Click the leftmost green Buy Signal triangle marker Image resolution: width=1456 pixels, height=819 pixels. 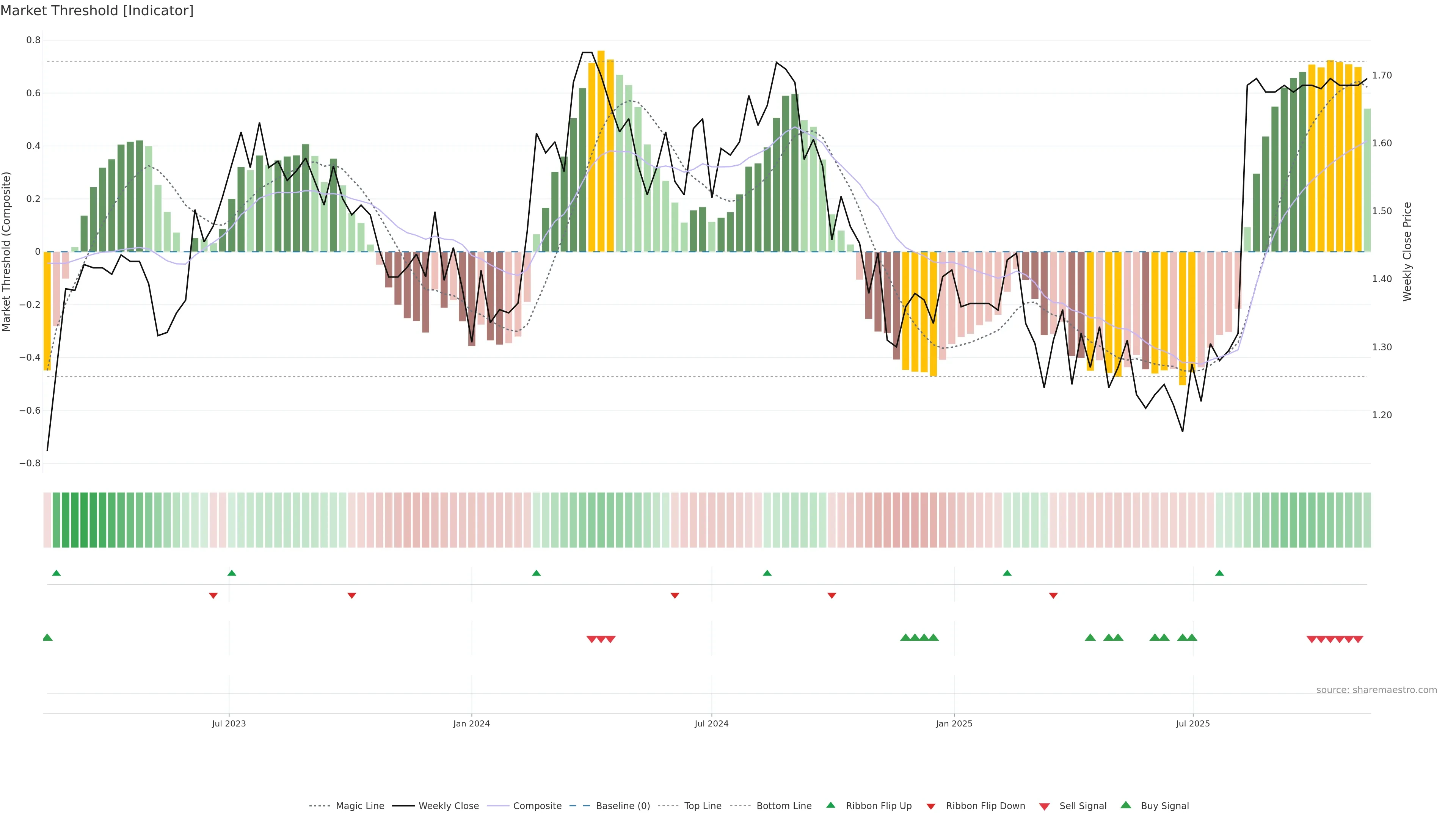point(47,637)
